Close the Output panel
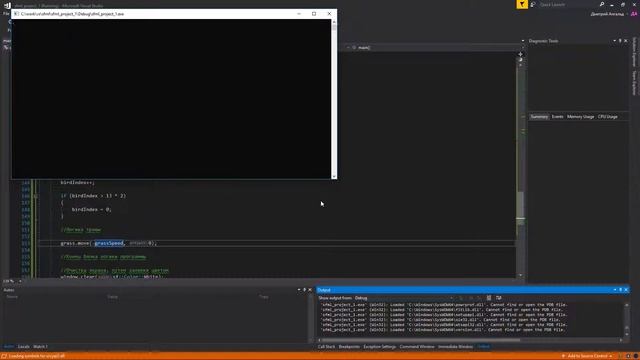This screenshot has width=640, height=360. 626,290
